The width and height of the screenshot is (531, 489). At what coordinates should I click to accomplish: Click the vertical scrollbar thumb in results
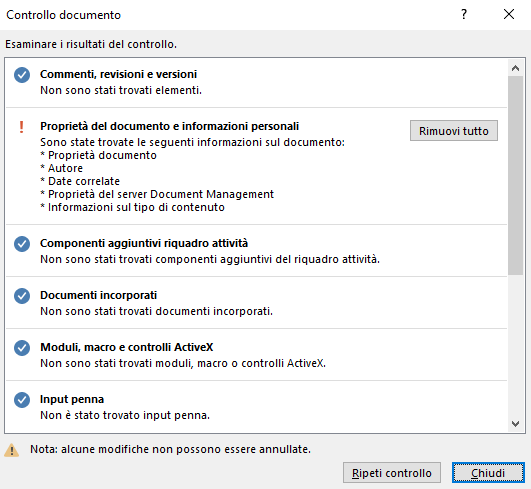click(515, 175)
